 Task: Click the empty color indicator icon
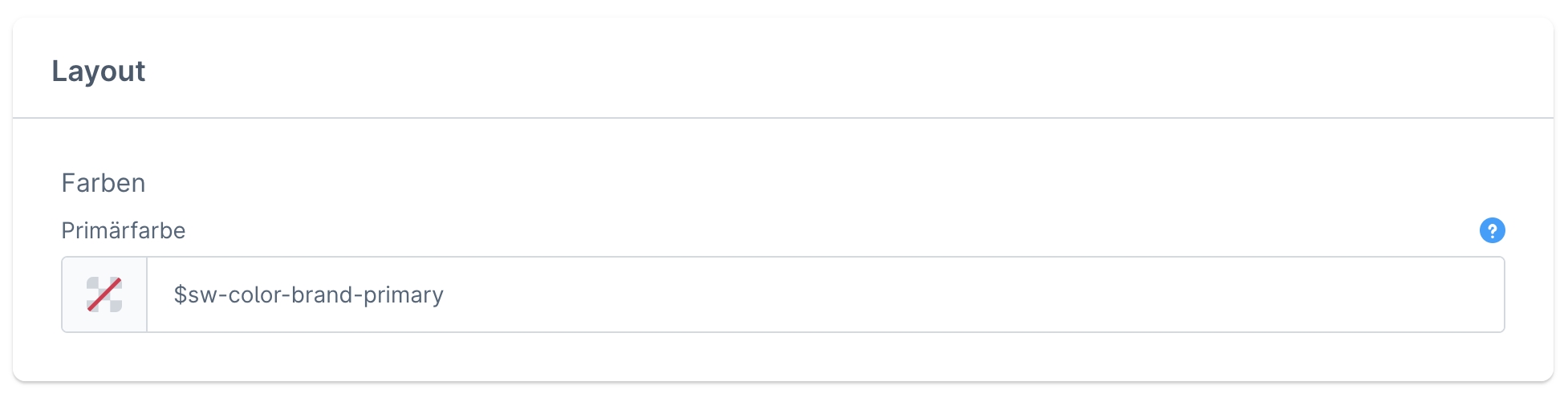pyautogui.click(x=104, y=294)
